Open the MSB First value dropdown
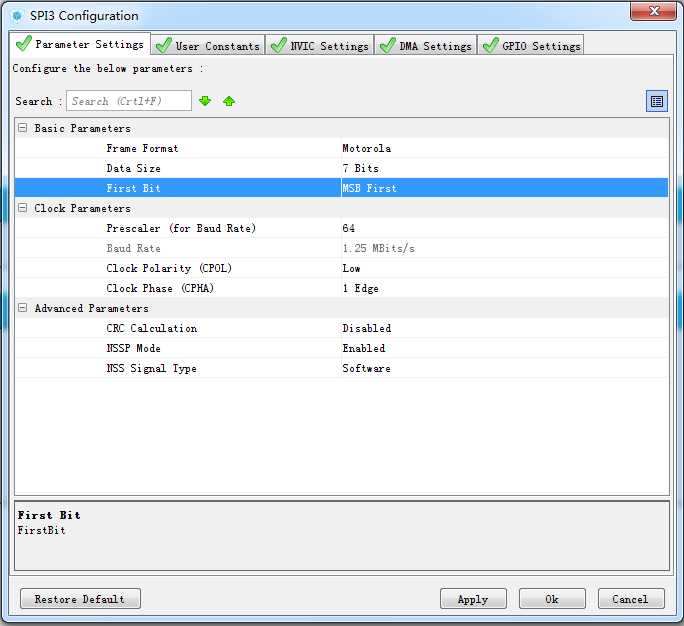Viewport: 684px width, 626px height. click(x=504, y=188)
